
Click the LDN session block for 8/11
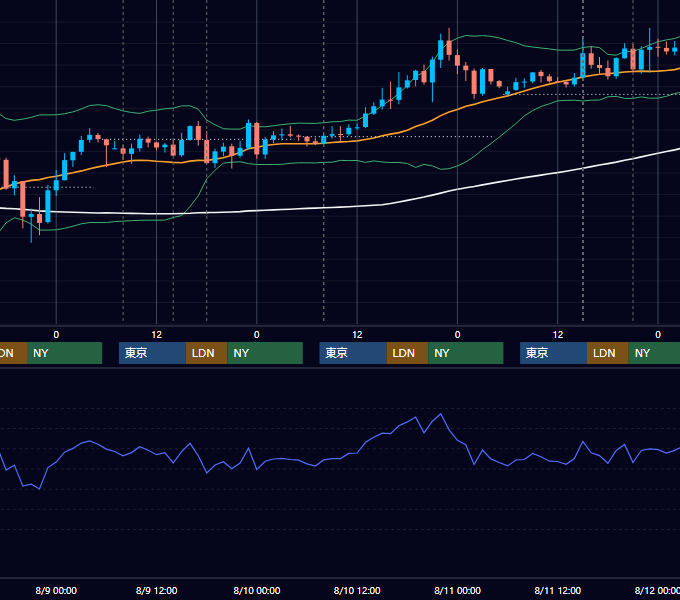608,353
